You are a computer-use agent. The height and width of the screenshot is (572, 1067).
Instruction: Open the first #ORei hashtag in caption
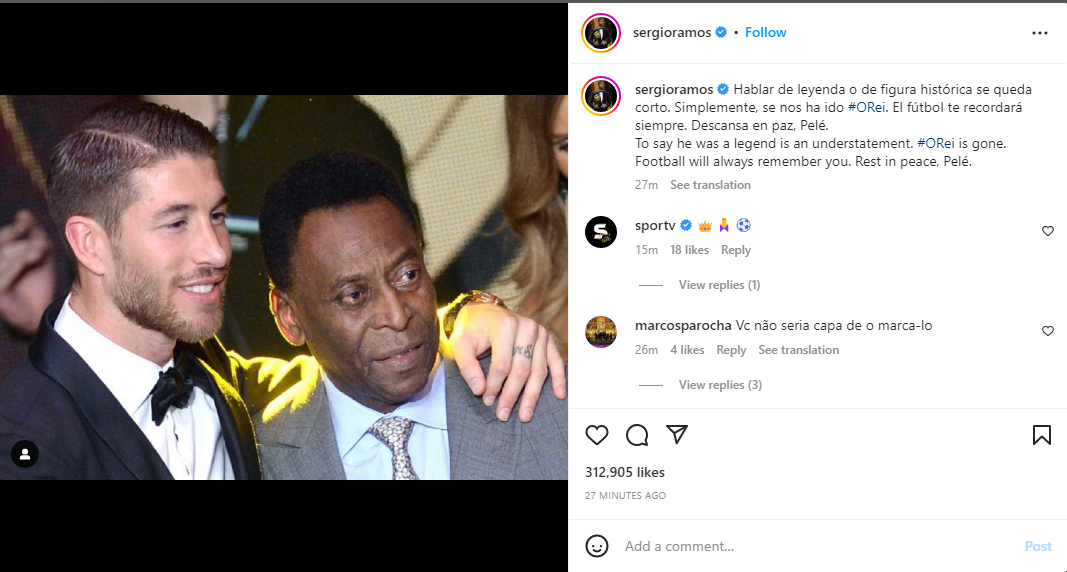865,106
